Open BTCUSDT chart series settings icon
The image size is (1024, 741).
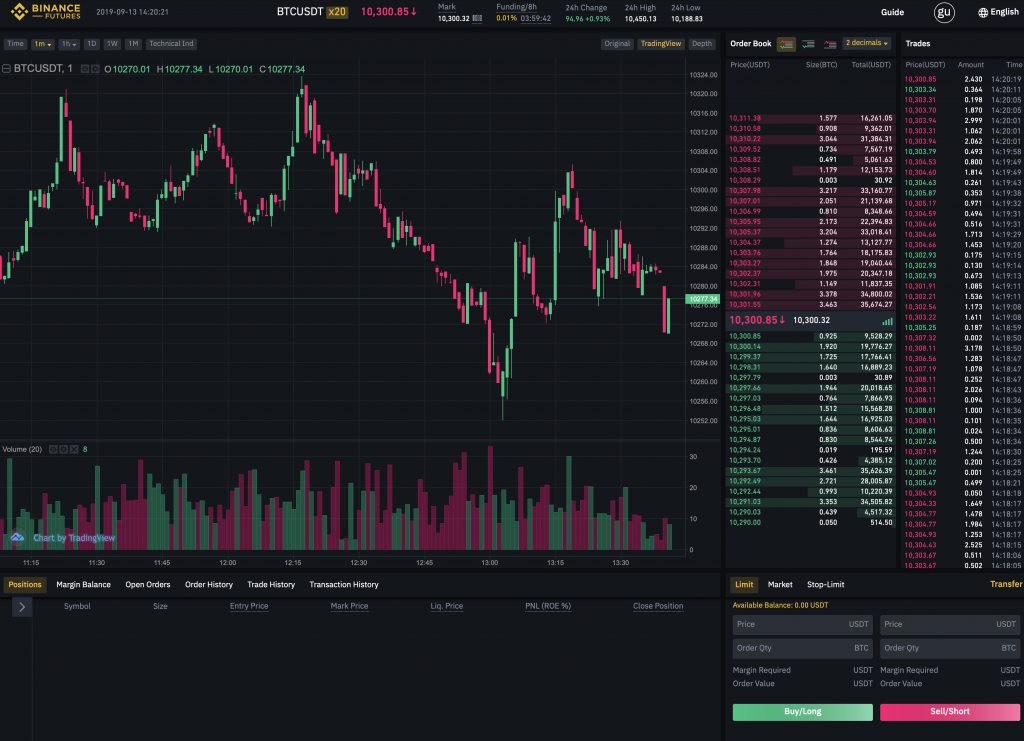pos(95,69)
